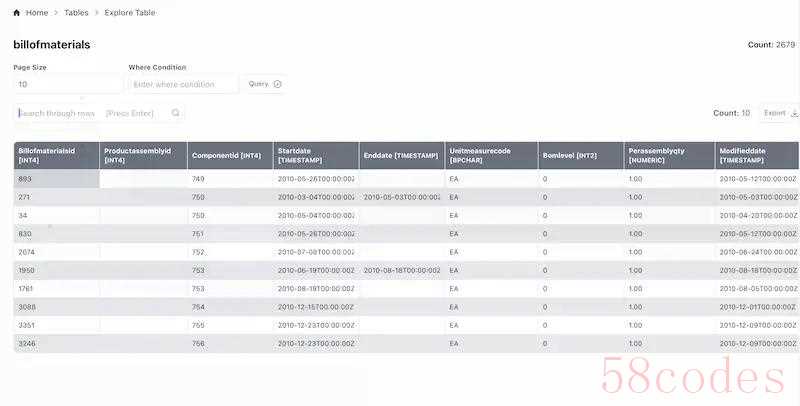Select Explore Table breadcrumb item
The height and width of the screenshot is (406, 800).
pyautogui.click(x=130, y=13)
